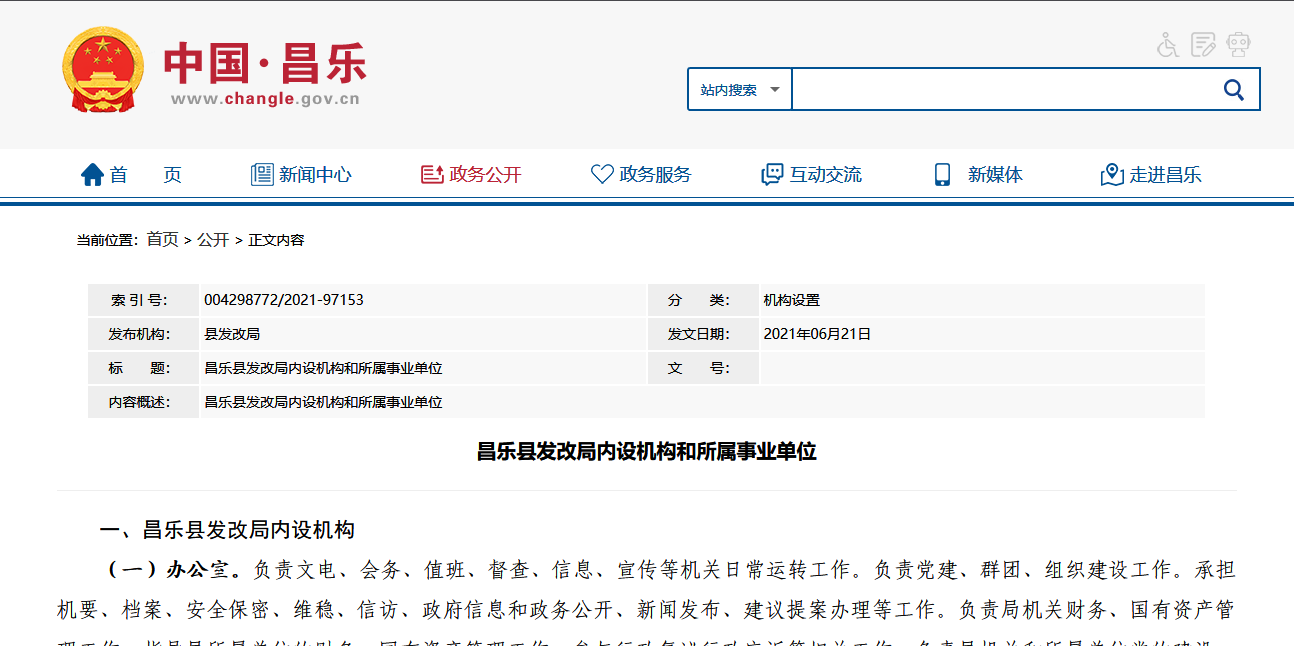This screenshot has width=1294, height=646.
Task: Click the magnifier icon to search
Action: (1234, 88)
